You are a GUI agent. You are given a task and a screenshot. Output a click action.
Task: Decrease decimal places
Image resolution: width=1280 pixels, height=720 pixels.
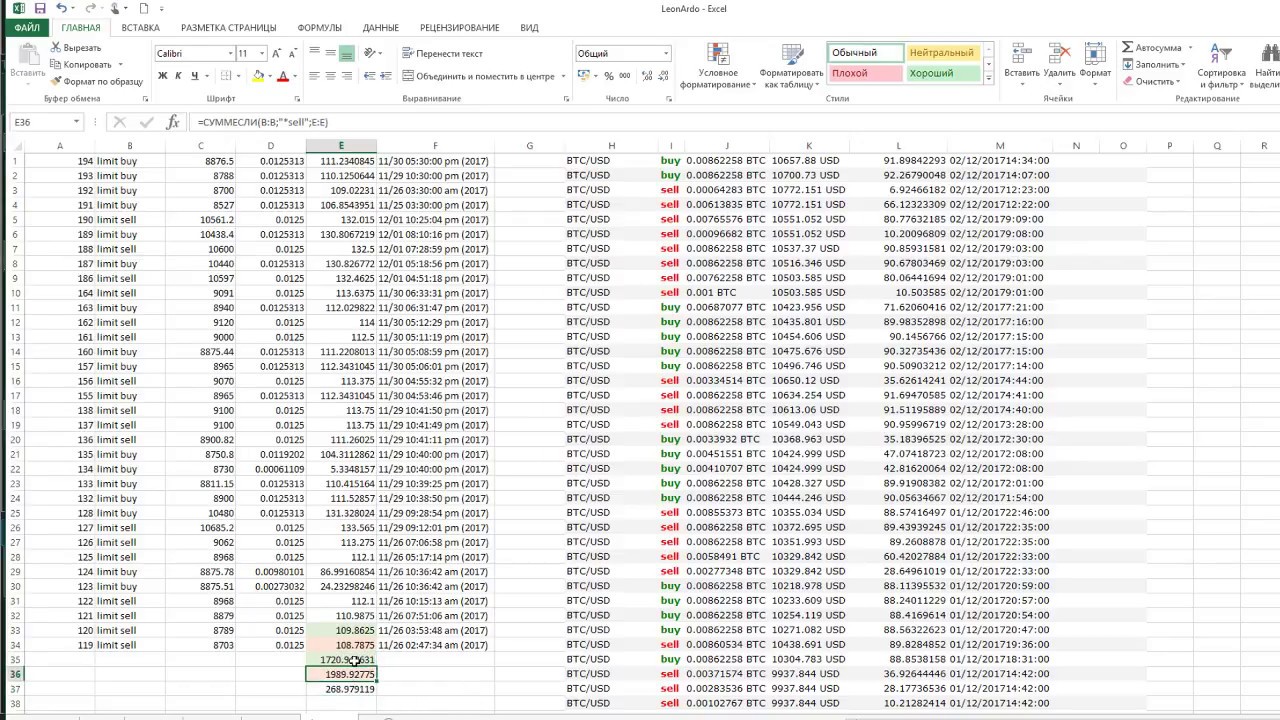[x=662, y=76]
